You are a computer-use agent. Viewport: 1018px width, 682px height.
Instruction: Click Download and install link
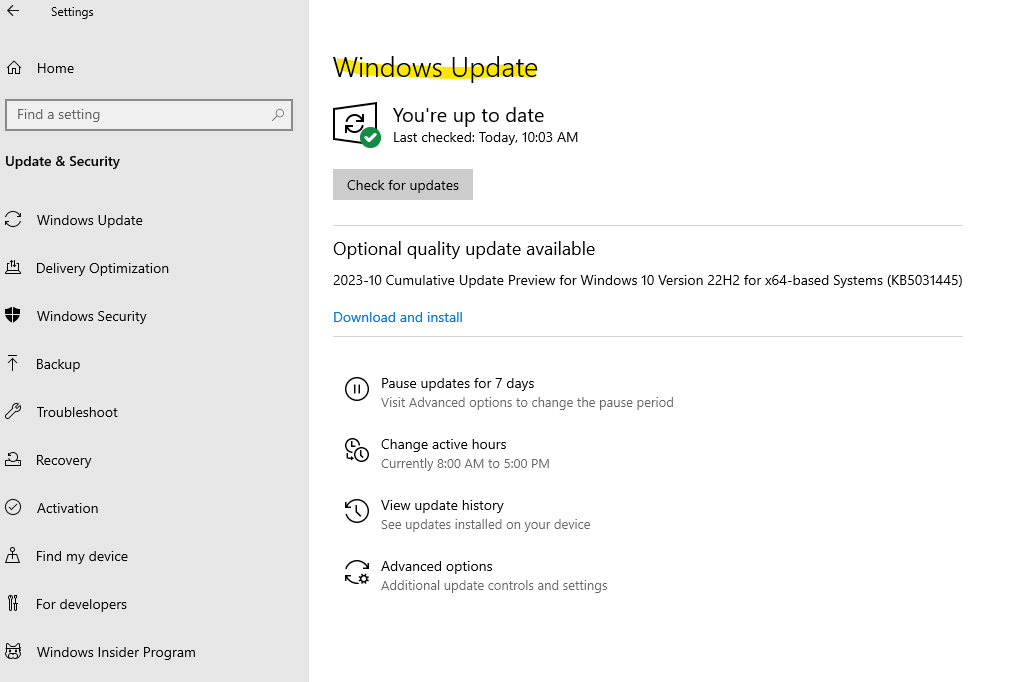(x=397, y=318)
